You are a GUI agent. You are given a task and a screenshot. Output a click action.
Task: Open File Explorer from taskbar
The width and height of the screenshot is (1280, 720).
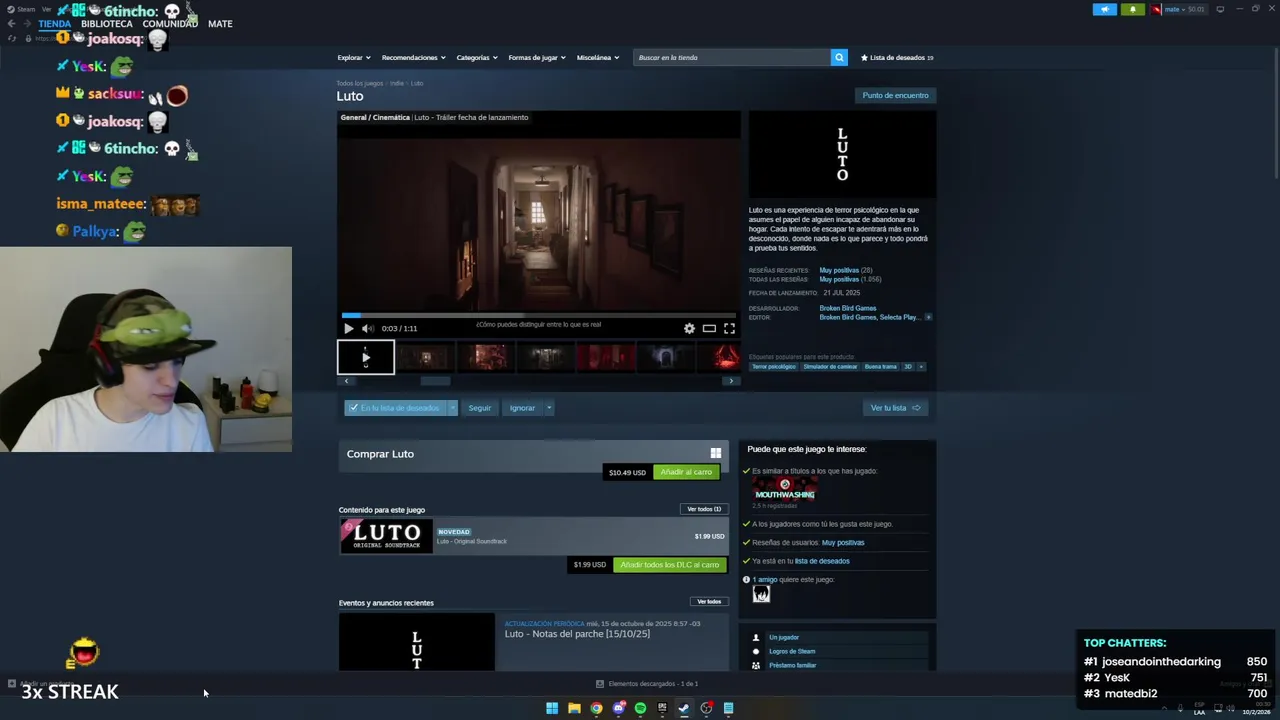point(574,708)
